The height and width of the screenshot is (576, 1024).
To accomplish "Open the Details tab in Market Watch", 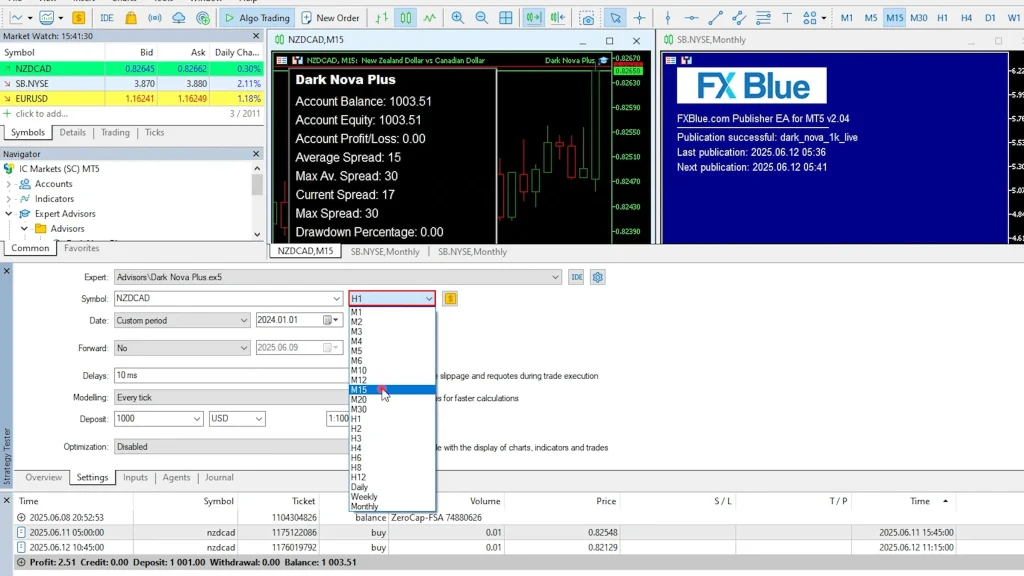I will pos(72,133).
